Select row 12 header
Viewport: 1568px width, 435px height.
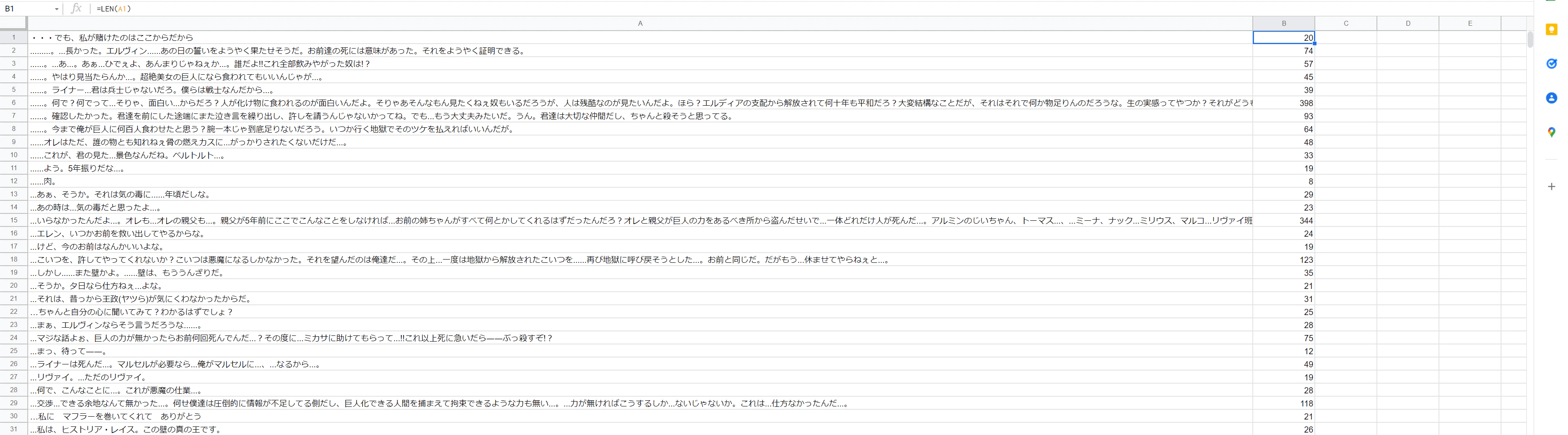(x=13, y=181)
